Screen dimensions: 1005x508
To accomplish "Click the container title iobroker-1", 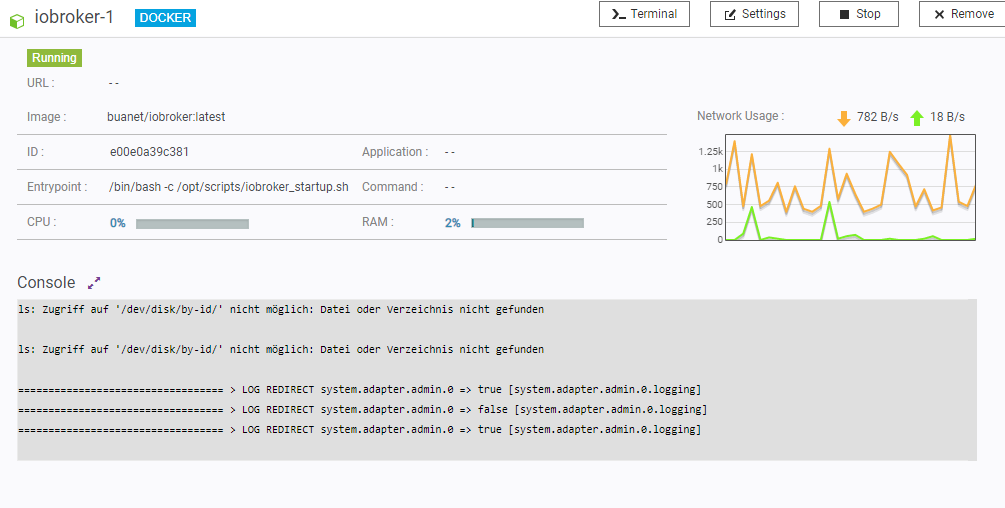I will coord(74,17).
